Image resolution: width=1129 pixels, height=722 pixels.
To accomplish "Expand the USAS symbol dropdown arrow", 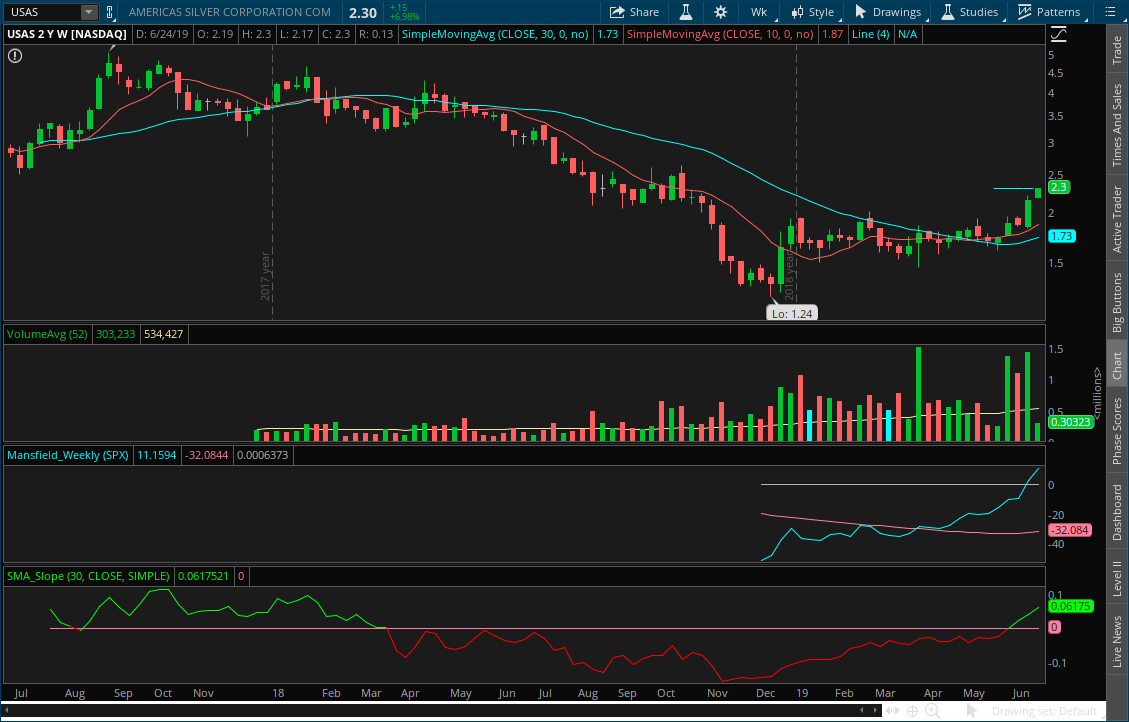I will [x=88, y=12].
